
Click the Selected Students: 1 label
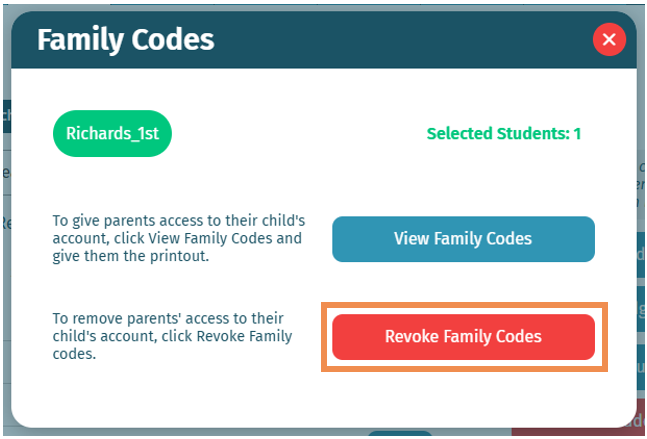click(x=503, y=133)
